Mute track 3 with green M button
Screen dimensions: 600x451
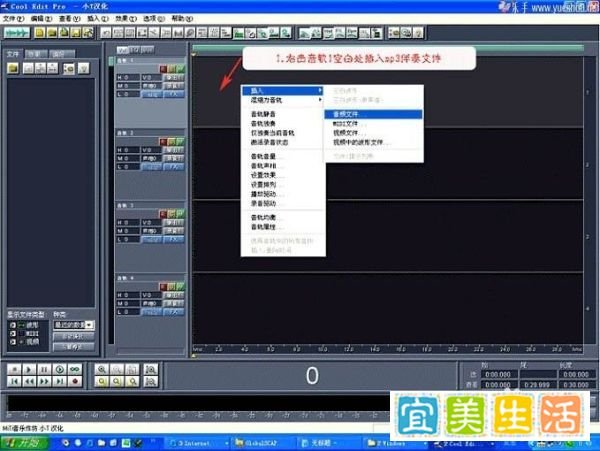point(181,214)
